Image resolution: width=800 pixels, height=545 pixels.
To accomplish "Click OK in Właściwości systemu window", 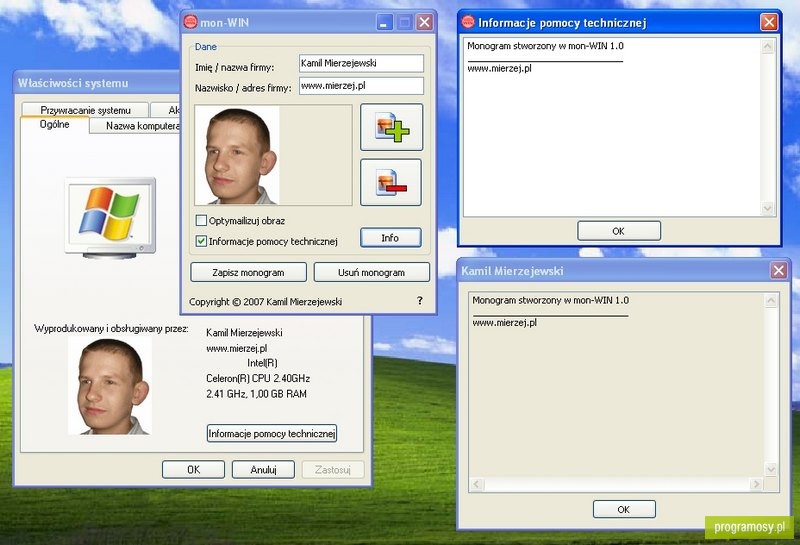I will pos(193,469).
